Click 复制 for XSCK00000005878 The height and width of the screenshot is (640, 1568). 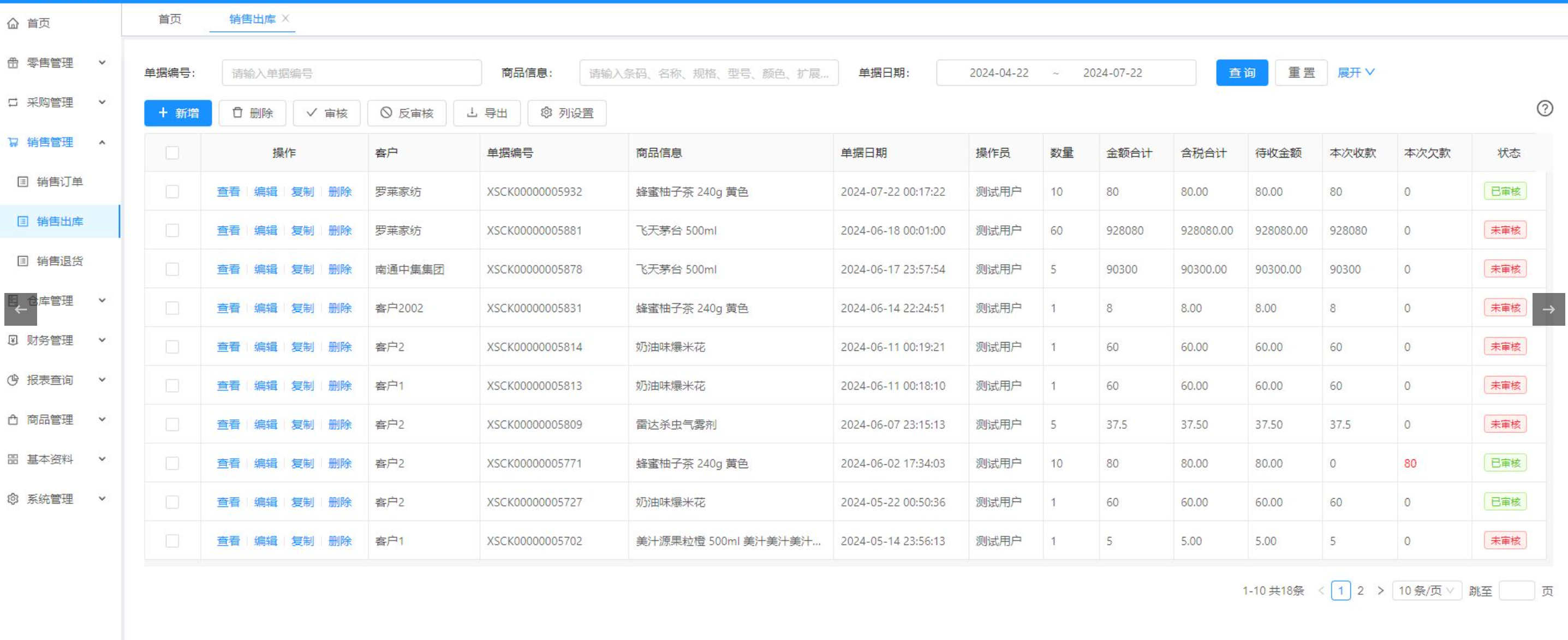pyautogui.click(x=302, y=269)
